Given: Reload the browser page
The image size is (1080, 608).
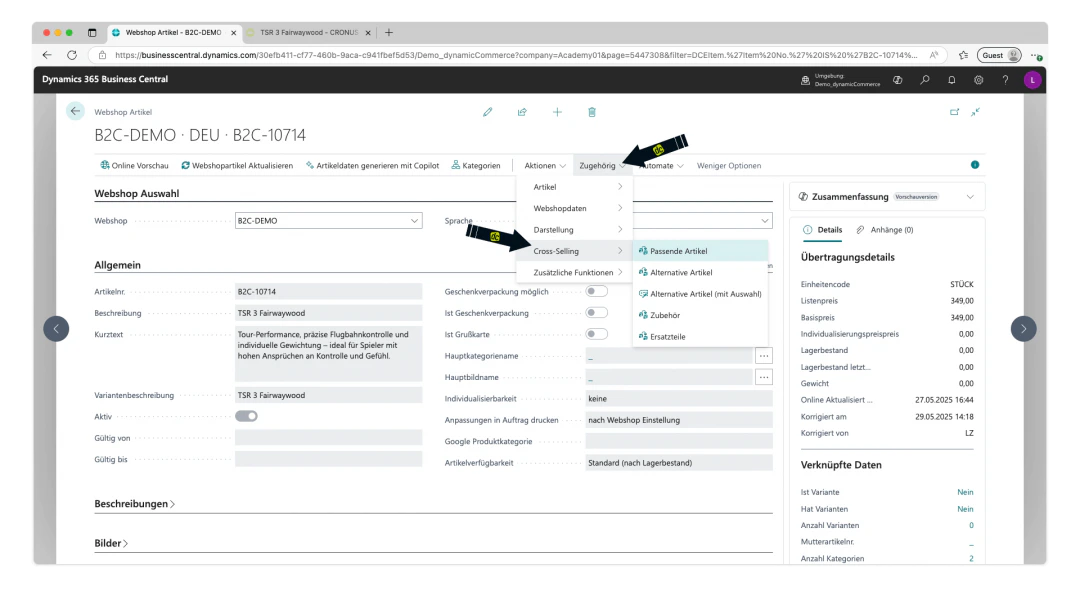Looking at the screenshot, I should pos(72,55).
